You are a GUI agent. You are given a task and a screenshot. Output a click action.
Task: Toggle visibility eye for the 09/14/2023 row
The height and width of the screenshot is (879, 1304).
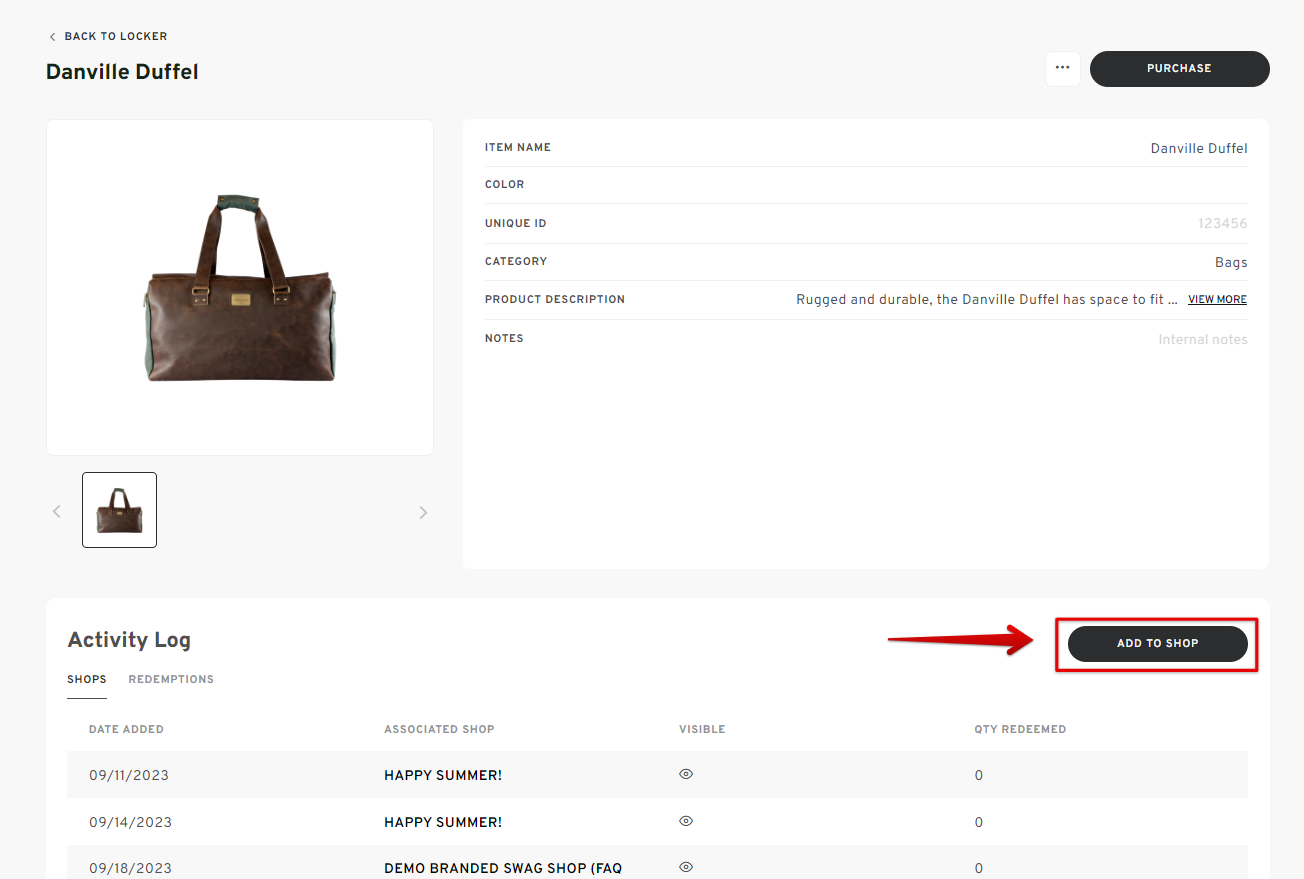686,821
